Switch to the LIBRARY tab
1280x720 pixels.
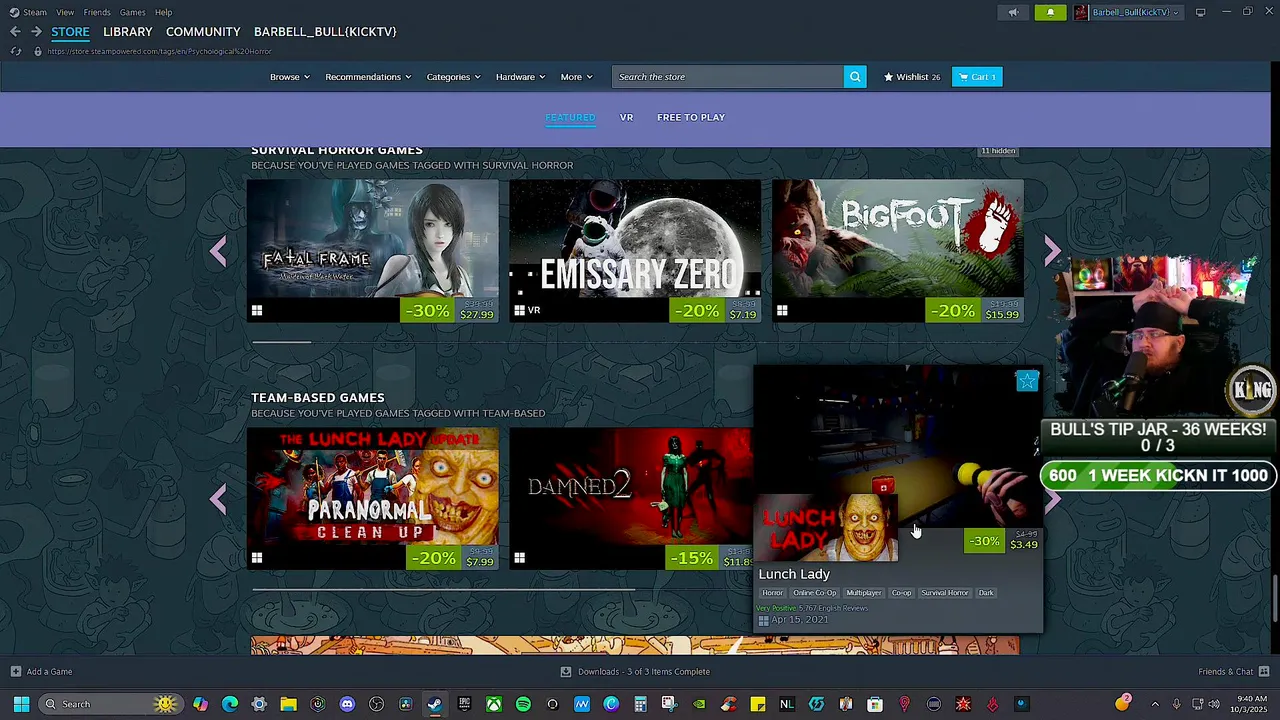tap(128, 32)
